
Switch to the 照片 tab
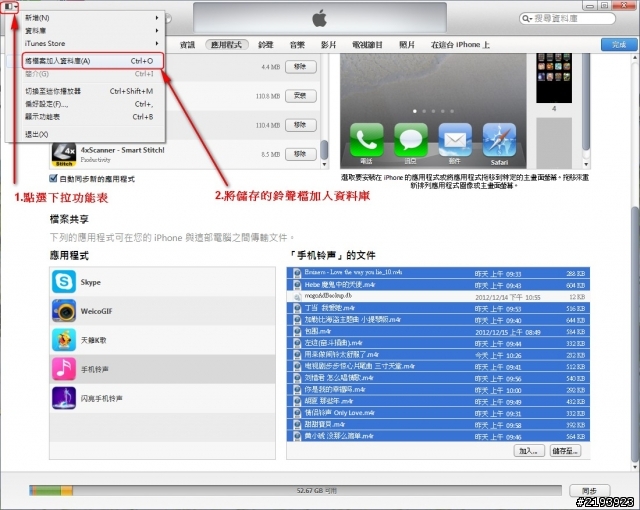point(407,45)
